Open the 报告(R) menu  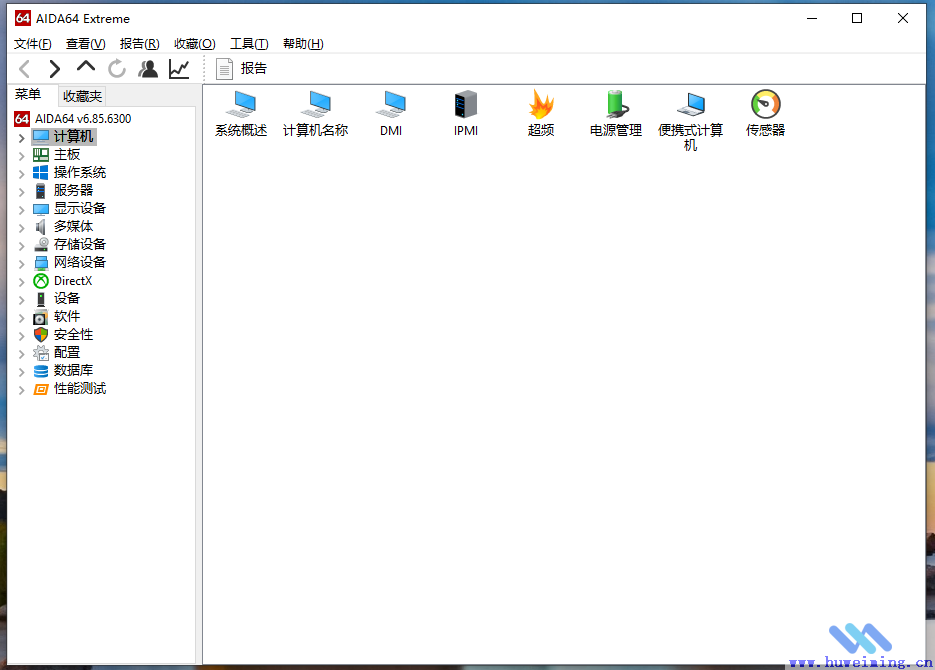[x=140, y=44]
